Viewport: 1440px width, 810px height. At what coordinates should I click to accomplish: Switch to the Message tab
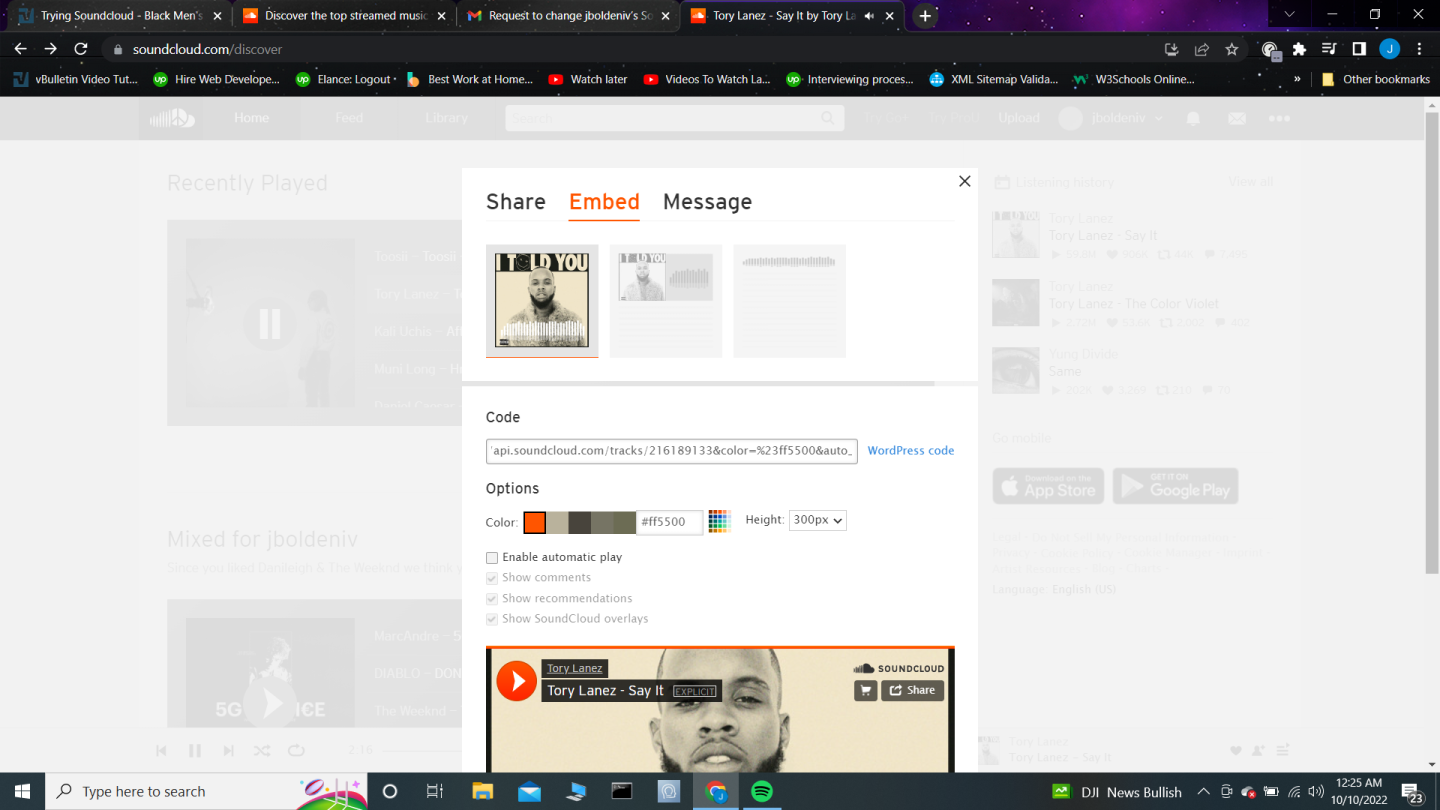pos(707,202)
